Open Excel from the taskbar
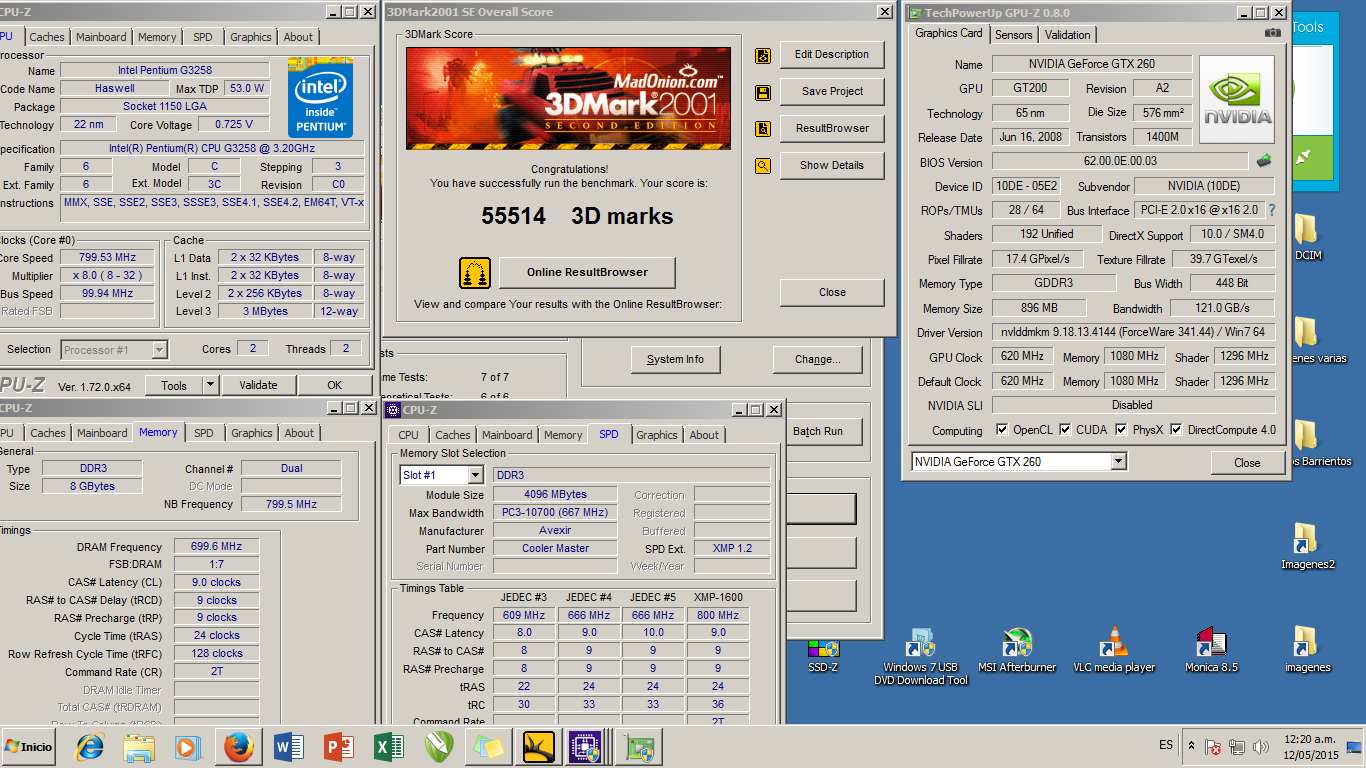Viewport: 1366px width, 768px height. (388, 746)
